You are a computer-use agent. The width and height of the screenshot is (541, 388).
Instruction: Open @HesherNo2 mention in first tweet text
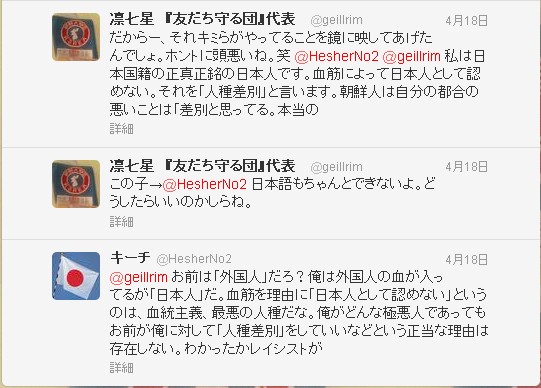[337, 56]
